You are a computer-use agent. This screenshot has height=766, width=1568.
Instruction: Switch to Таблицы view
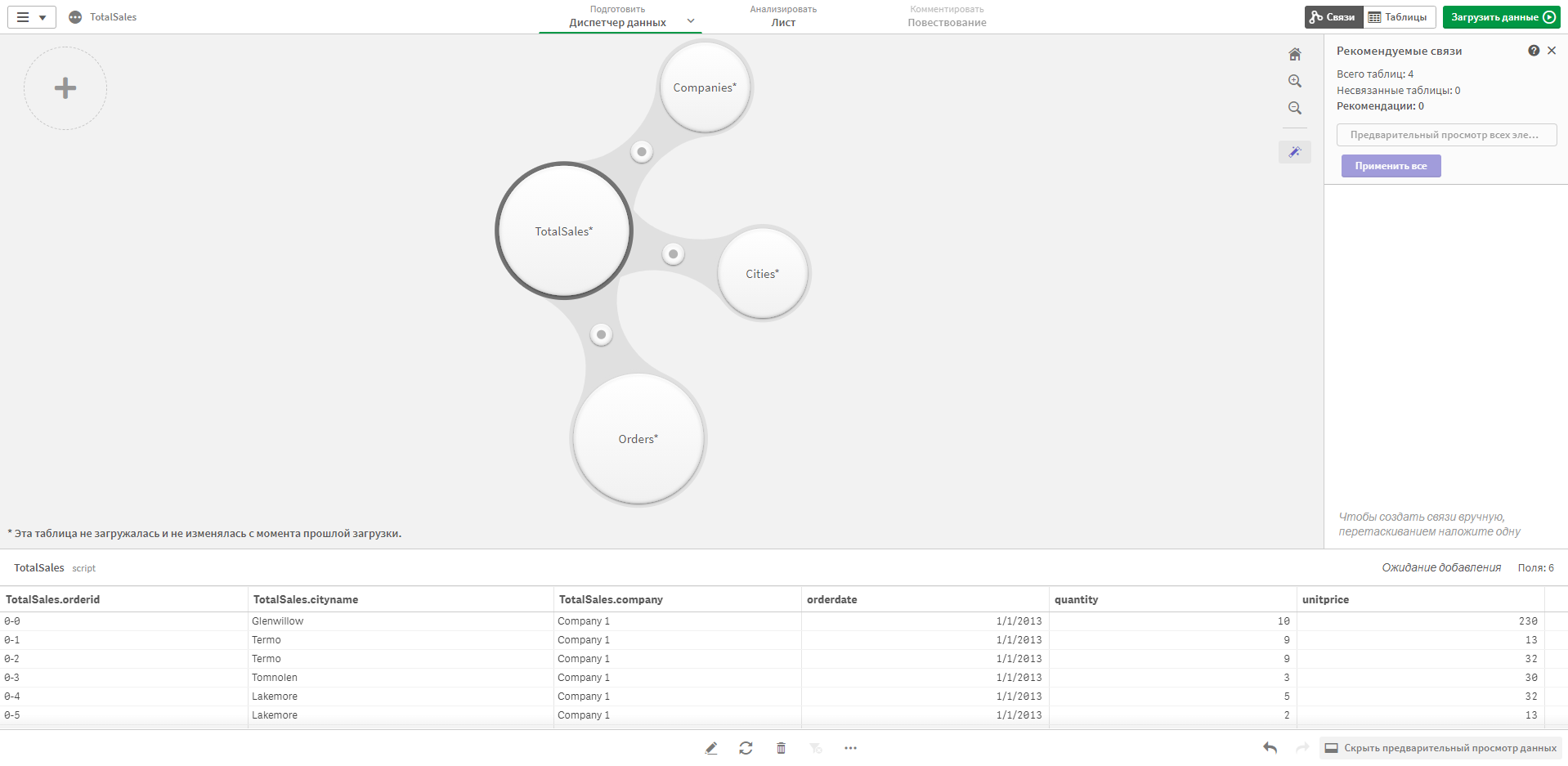point(1399,17)
